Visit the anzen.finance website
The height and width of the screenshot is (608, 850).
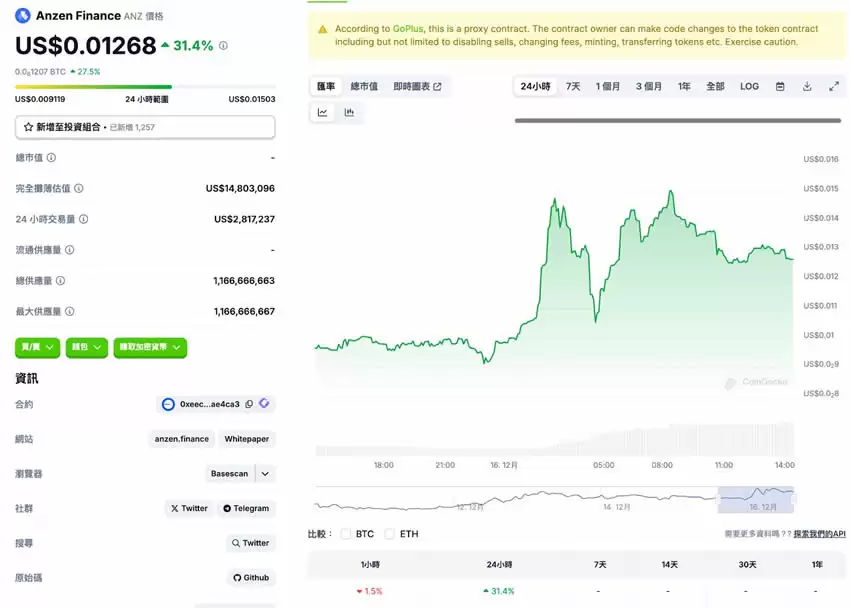click(x=183, y=438)
